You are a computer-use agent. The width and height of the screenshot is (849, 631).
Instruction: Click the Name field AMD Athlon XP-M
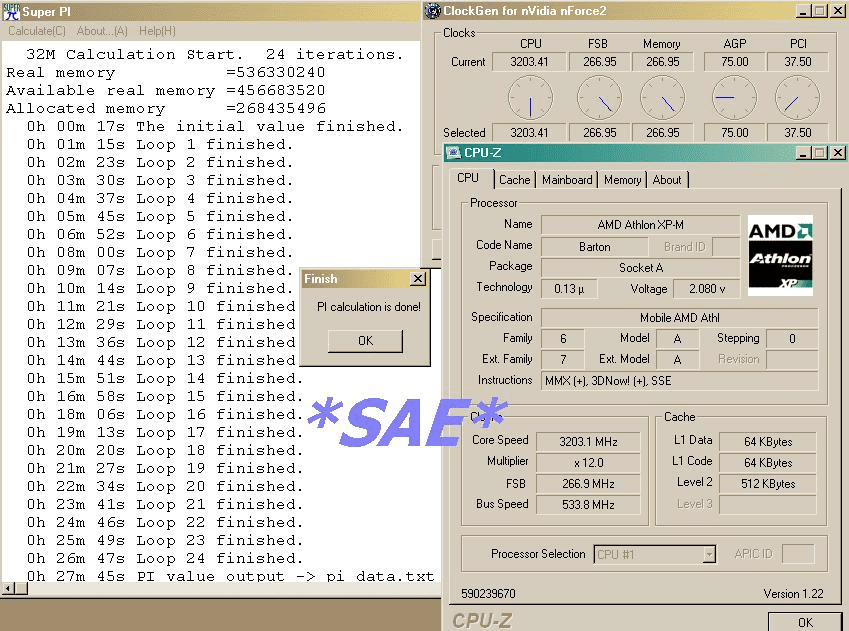pos(641,224)
